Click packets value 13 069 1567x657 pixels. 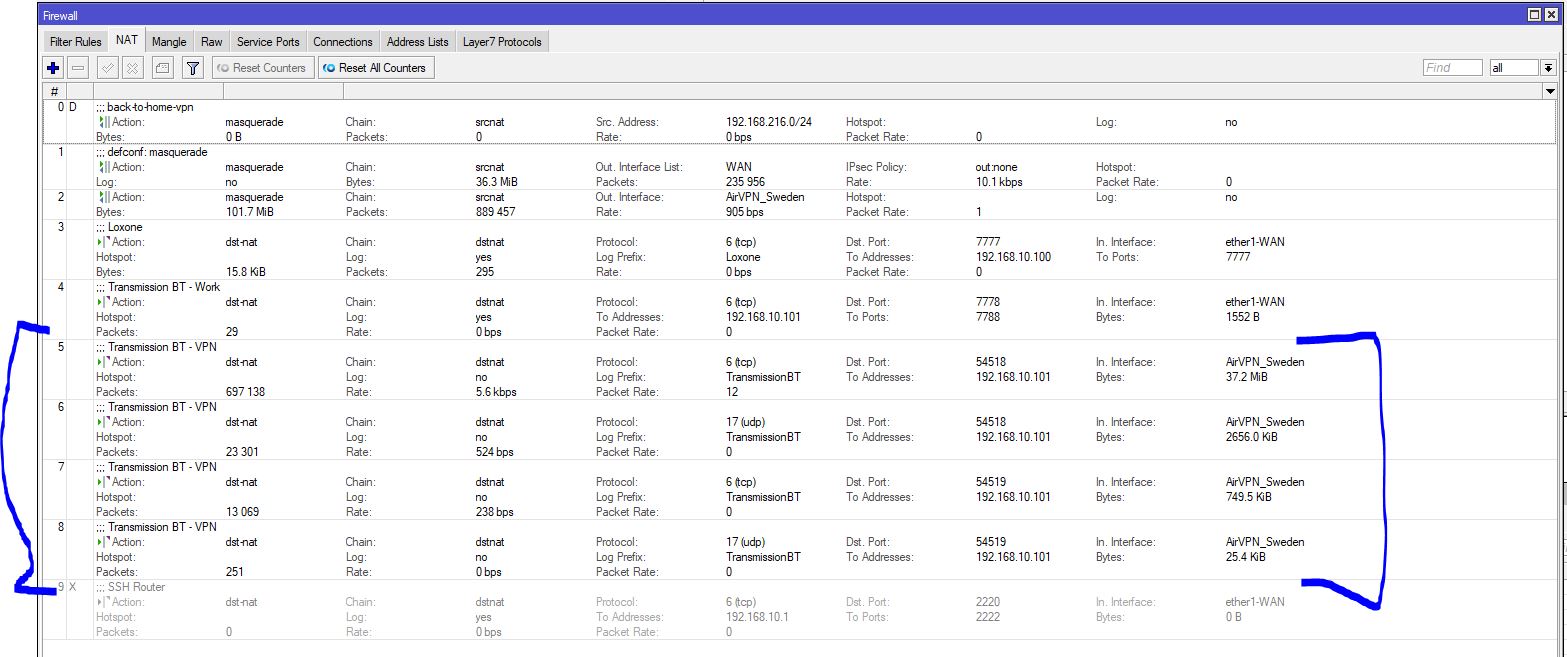242,512
